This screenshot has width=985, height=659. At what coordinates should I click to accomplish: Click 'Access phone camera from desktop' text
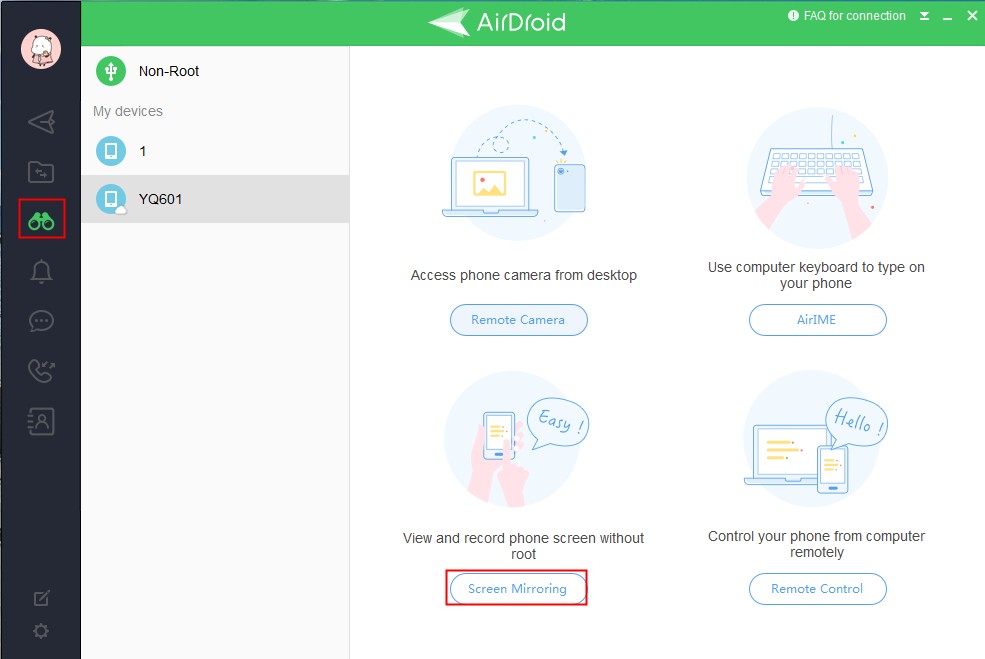click(523, 275)
